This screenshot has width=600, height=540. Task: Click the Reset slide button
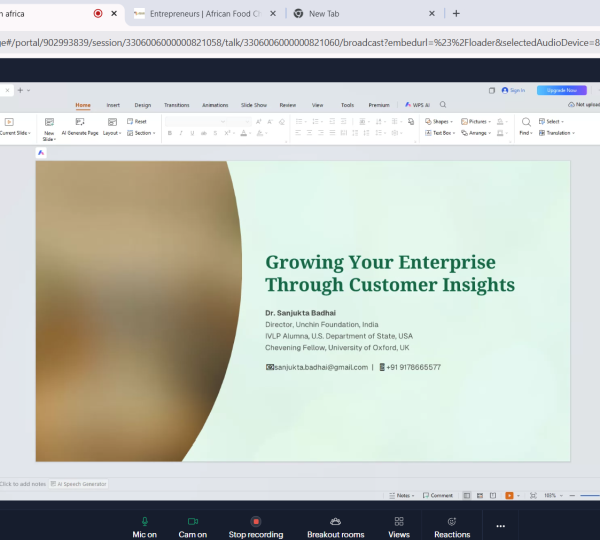[x=137, y=121]
